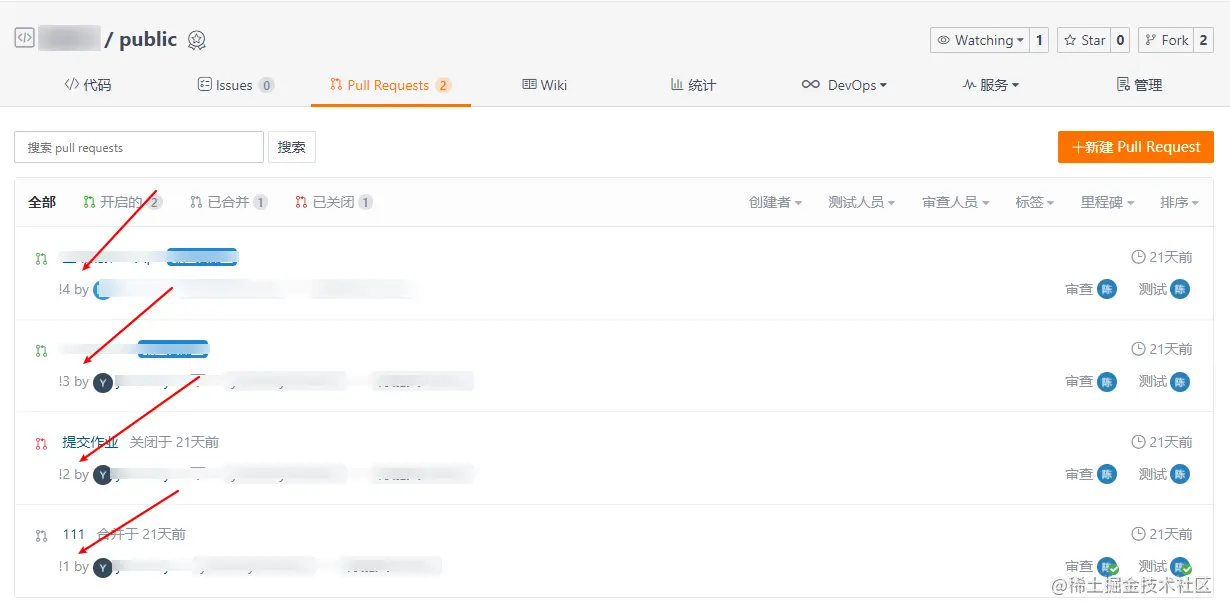
Task: Open the 审查人员 filter dropdown
Action: (955, 202)
